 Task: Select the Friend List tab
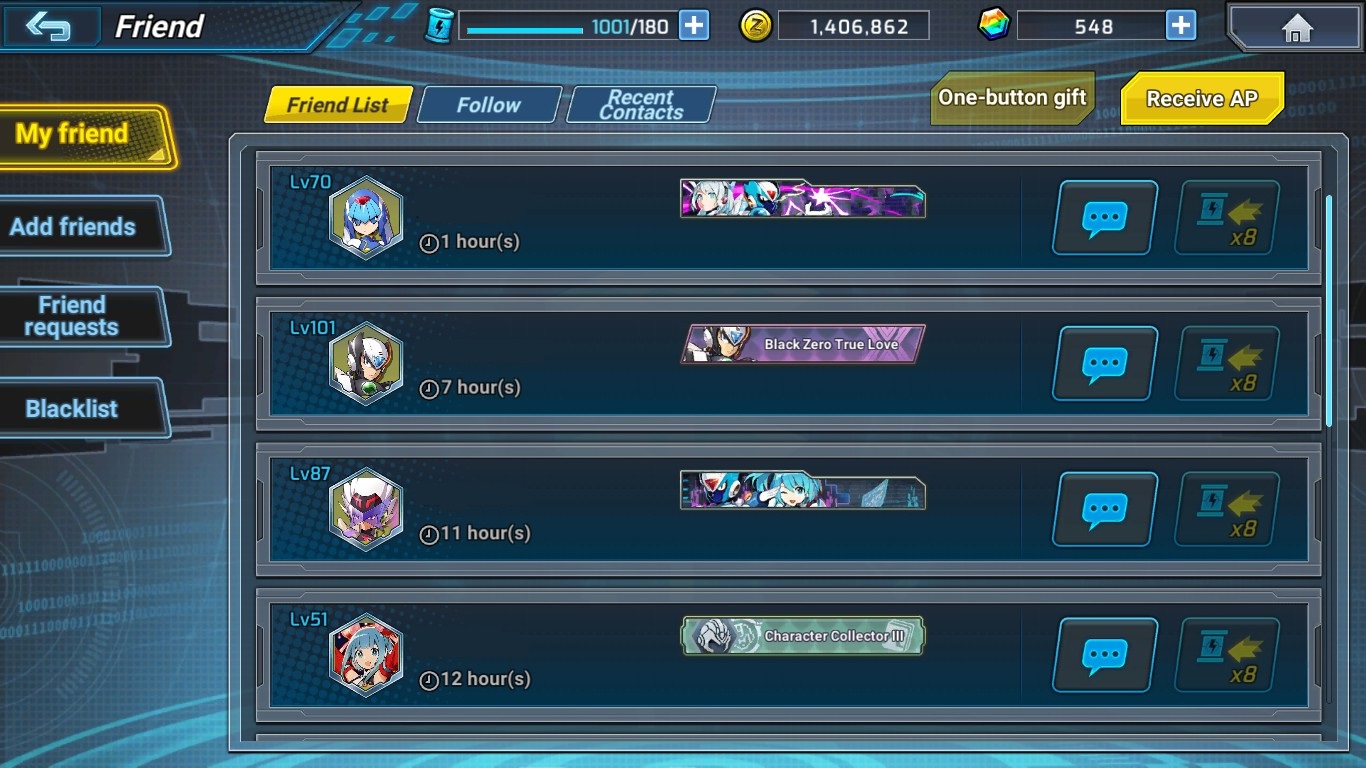338,105
